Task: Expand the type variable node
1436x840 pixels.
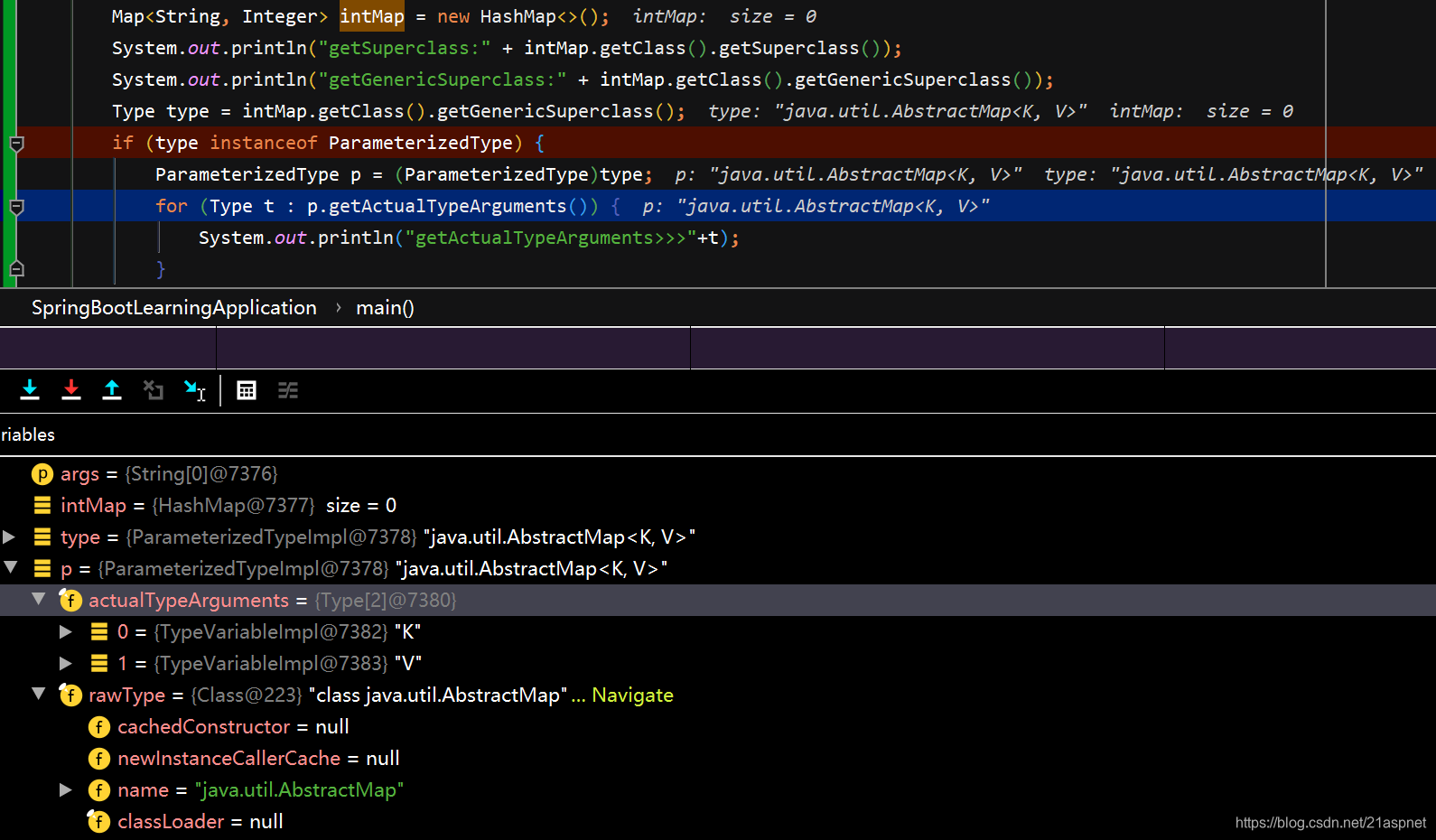Action: (x=9, y=537)
